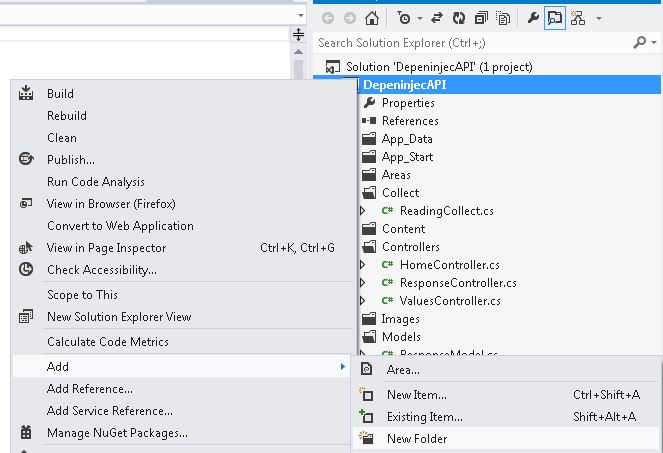Select Rebuild from the context menu

coord(67,116)
